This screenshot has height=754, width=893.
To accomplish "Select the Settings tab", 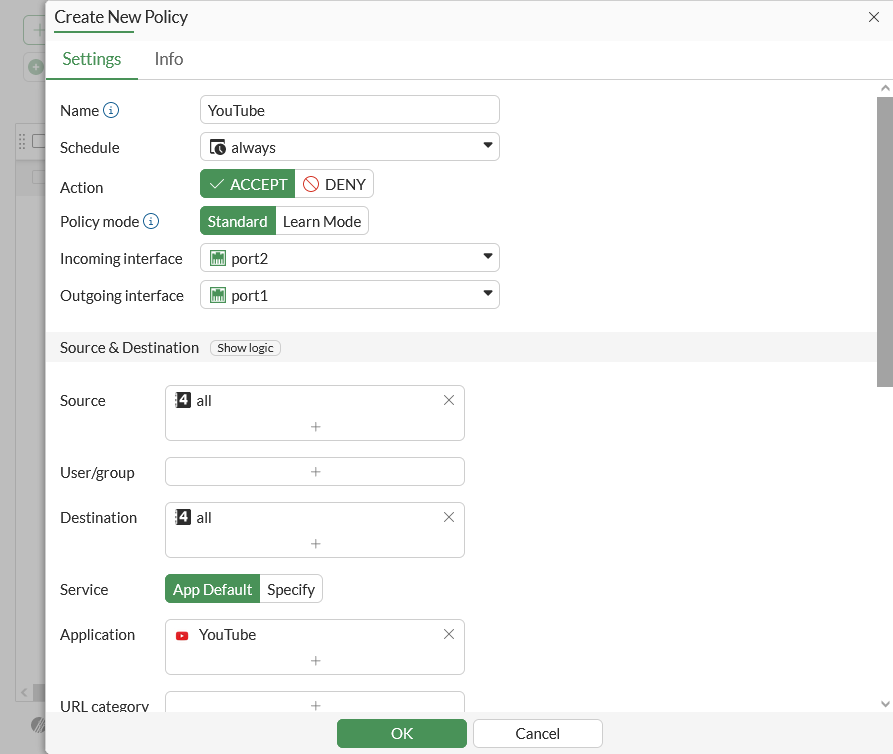I will coord(91,59).
